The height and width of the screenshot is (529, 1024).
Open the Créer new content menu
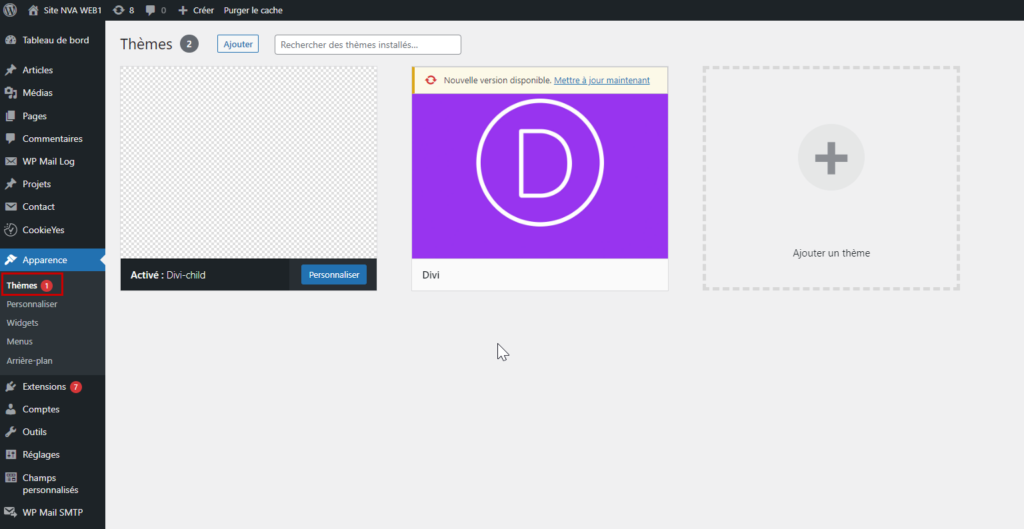pyautogui.click(x=196, y=10)
